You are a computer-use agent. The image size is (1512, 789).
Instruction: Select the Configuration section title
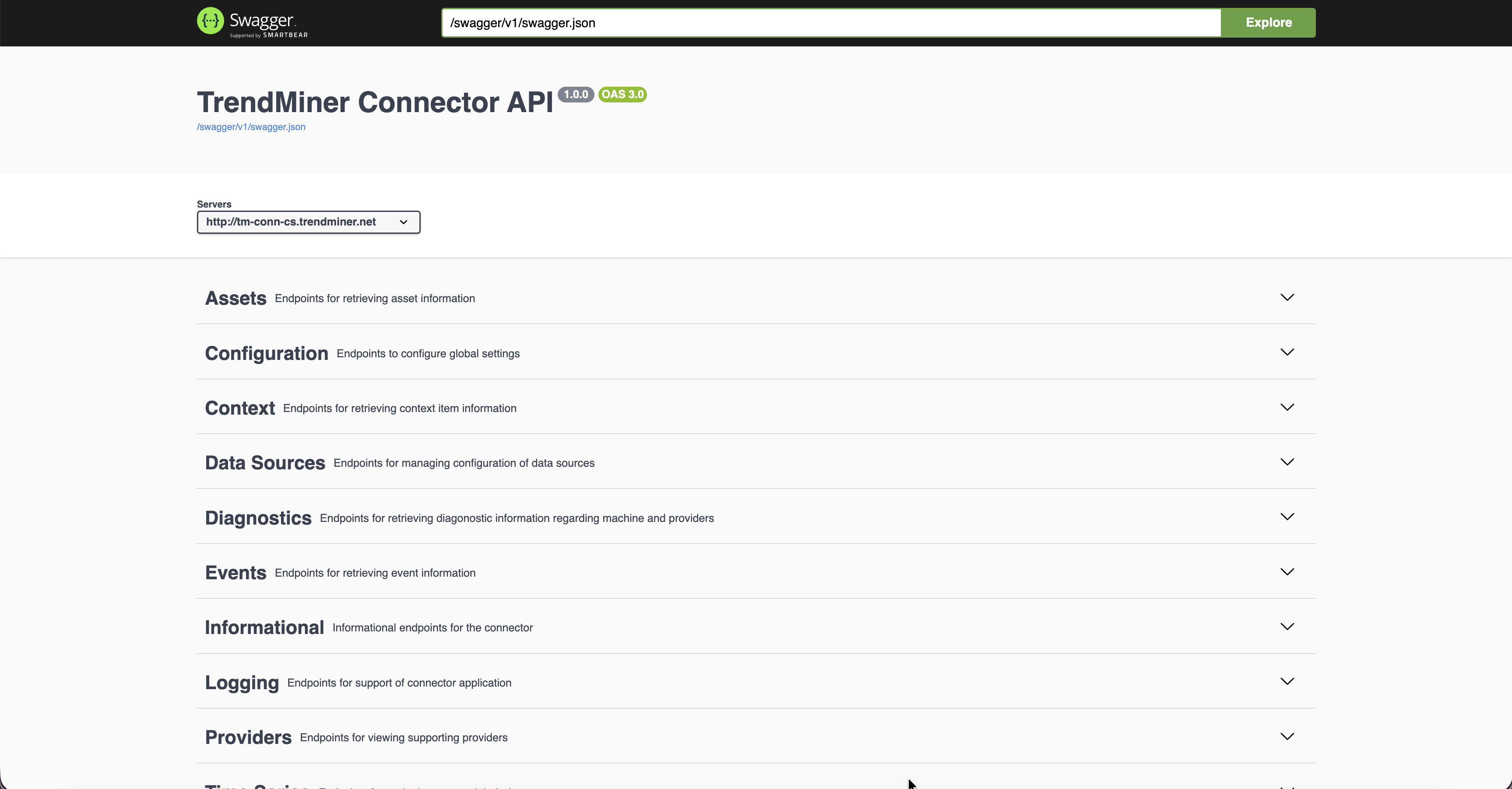tap(266, 353)
